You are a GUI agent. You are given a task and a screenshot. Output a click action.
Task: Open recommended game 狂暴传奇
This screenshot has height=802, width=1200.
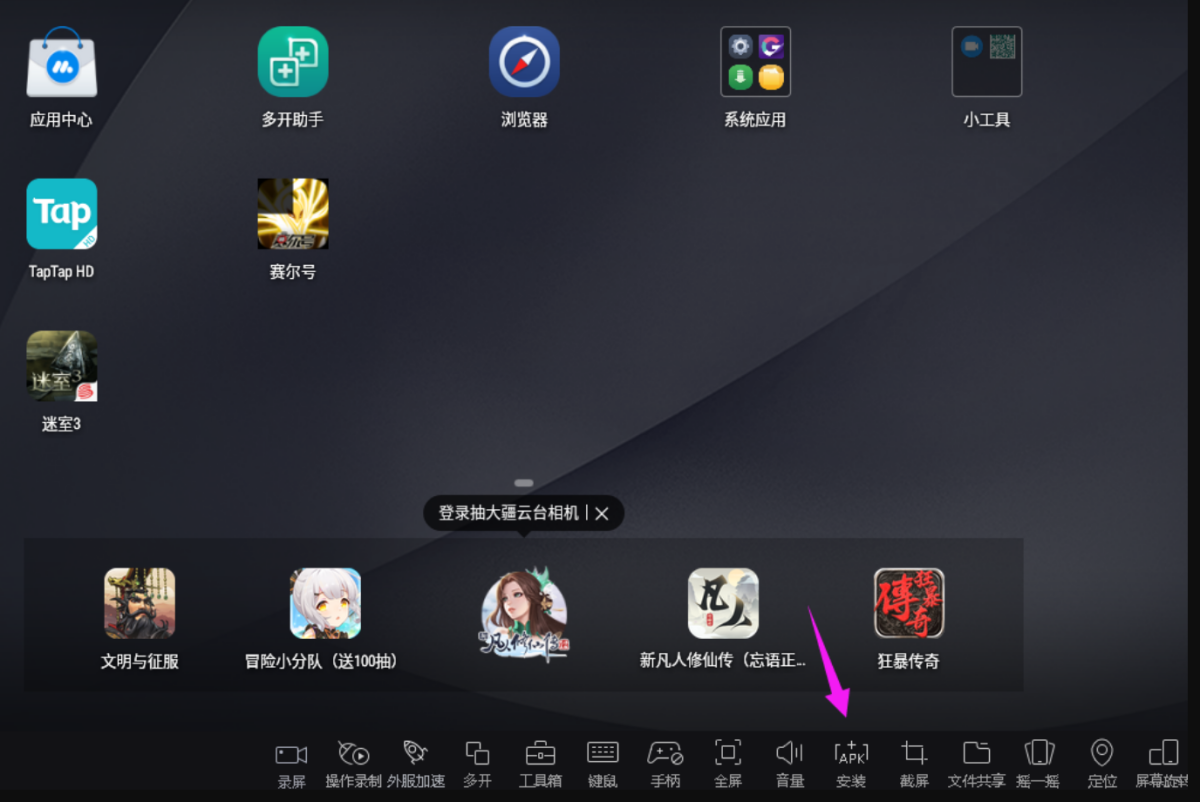(909, 603)
